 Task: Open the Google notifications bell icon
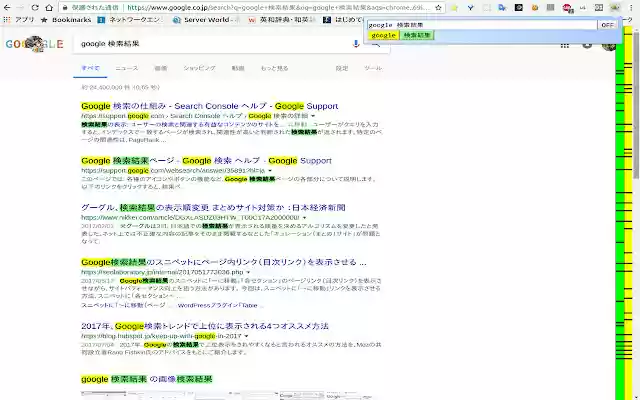[x=587, y=45]
